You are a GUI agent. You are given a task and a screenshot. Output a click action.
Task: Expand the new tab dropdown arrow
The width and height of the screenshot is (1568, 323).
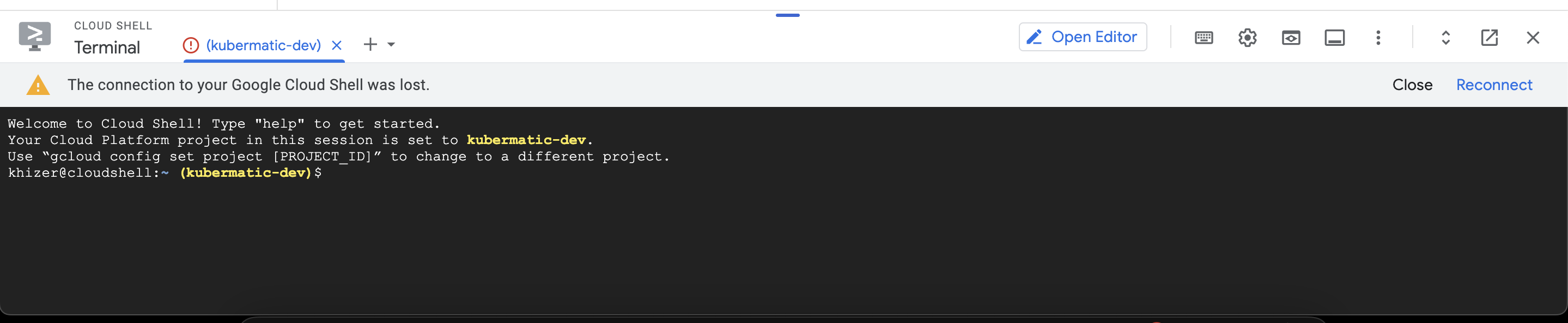click(391, 45)
